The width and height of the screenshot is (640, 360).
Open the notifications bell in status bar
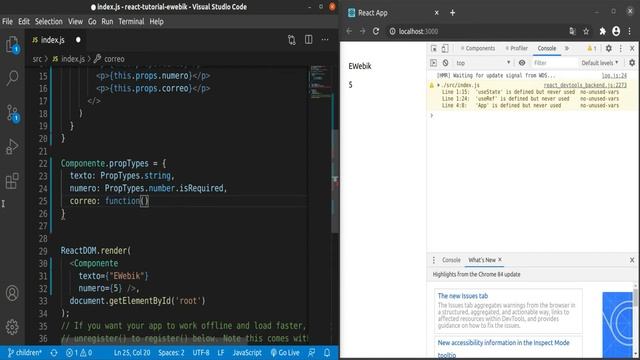coord(327,353)
